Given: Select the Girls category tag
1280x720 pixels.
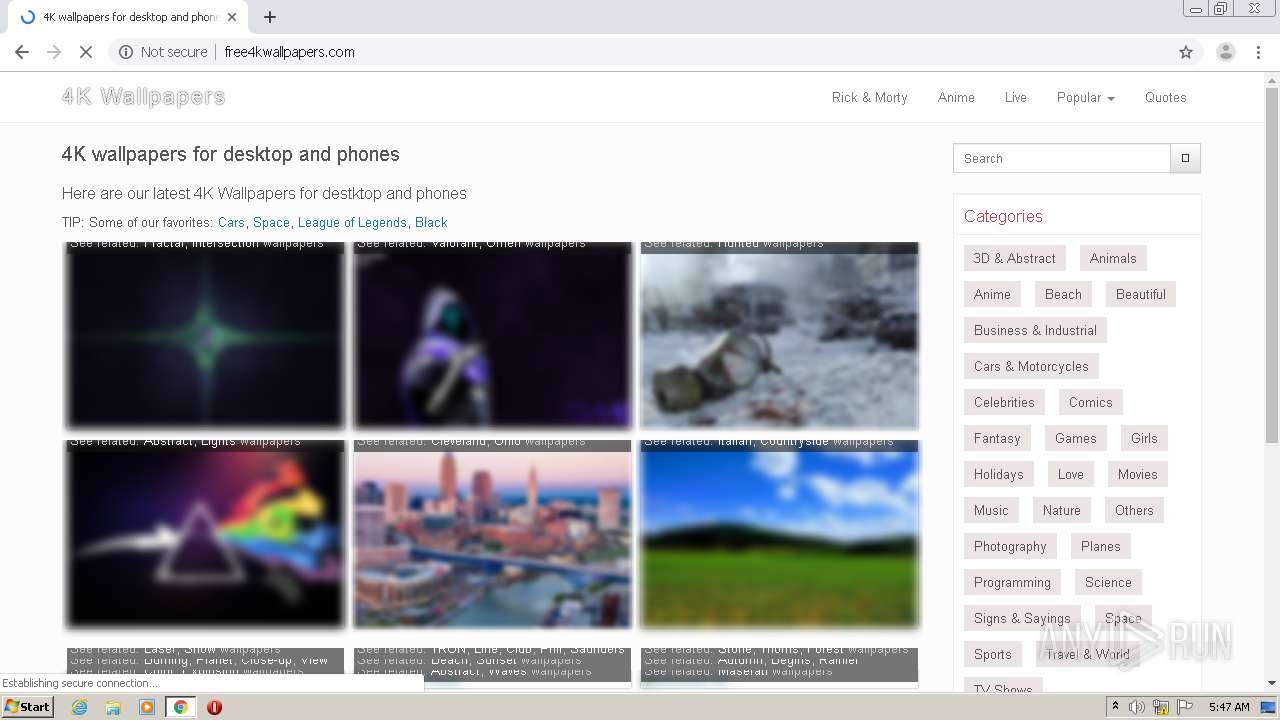Looking at the screenshot, I should 1144,438.
